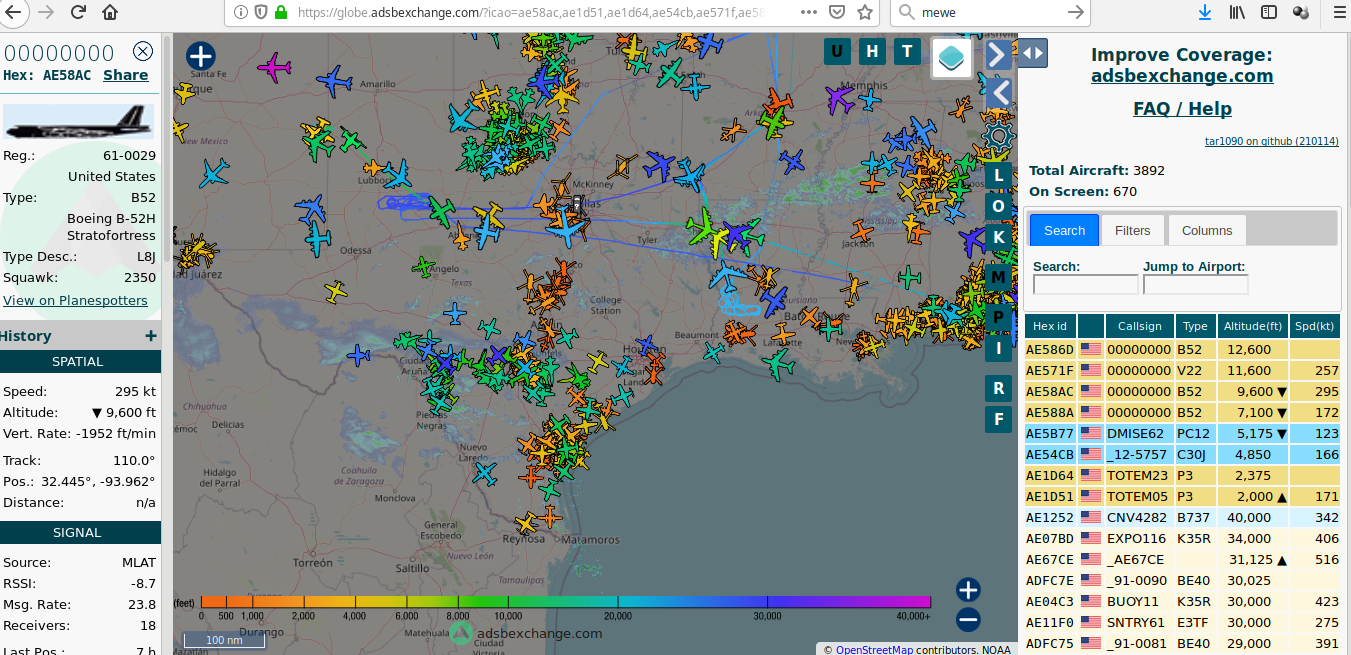This screenshot has height=655, width=1351.
Task: Toggle the T map button
Action: [907, 52]
